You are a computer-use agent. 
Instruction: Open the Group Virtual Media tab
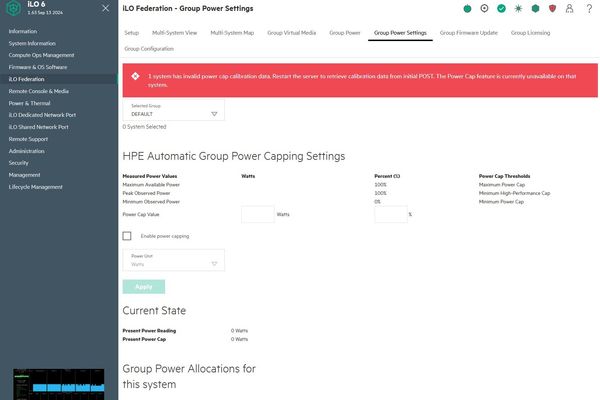[292, 33]
